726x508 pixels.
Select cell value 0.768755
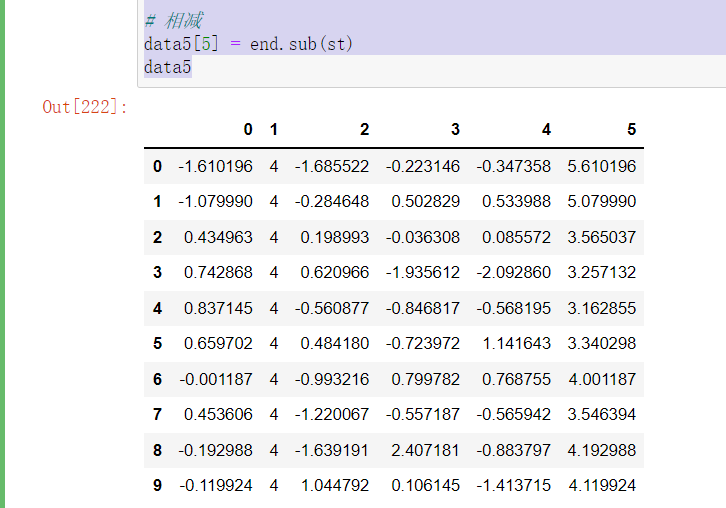click(x=516, y=379)
